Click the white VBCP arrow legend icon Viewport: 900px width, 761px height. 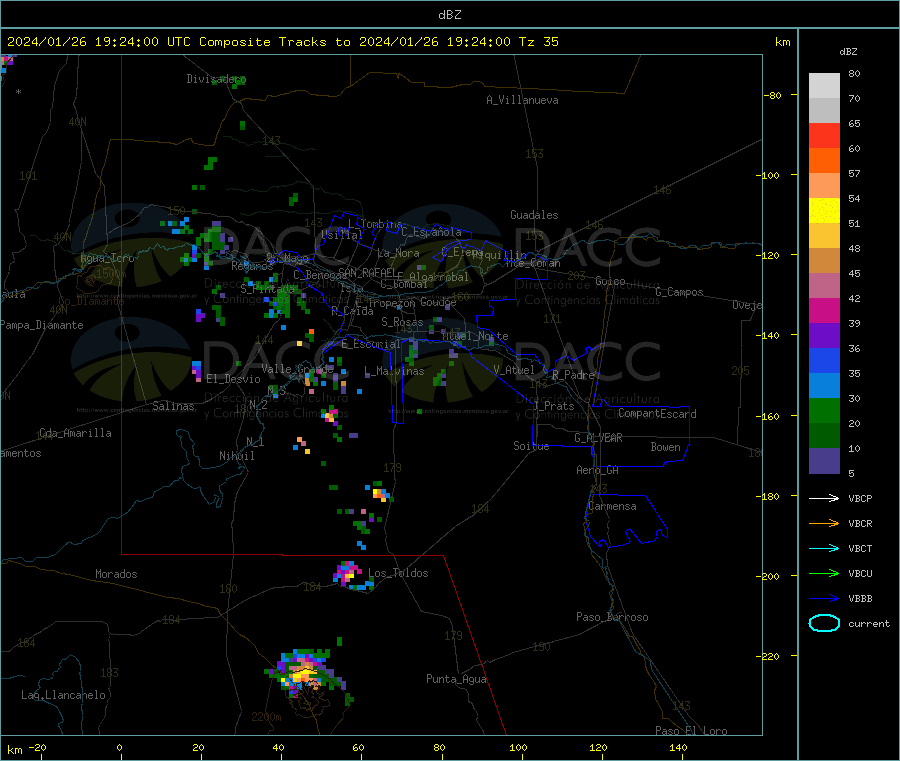tap(824, 498)
